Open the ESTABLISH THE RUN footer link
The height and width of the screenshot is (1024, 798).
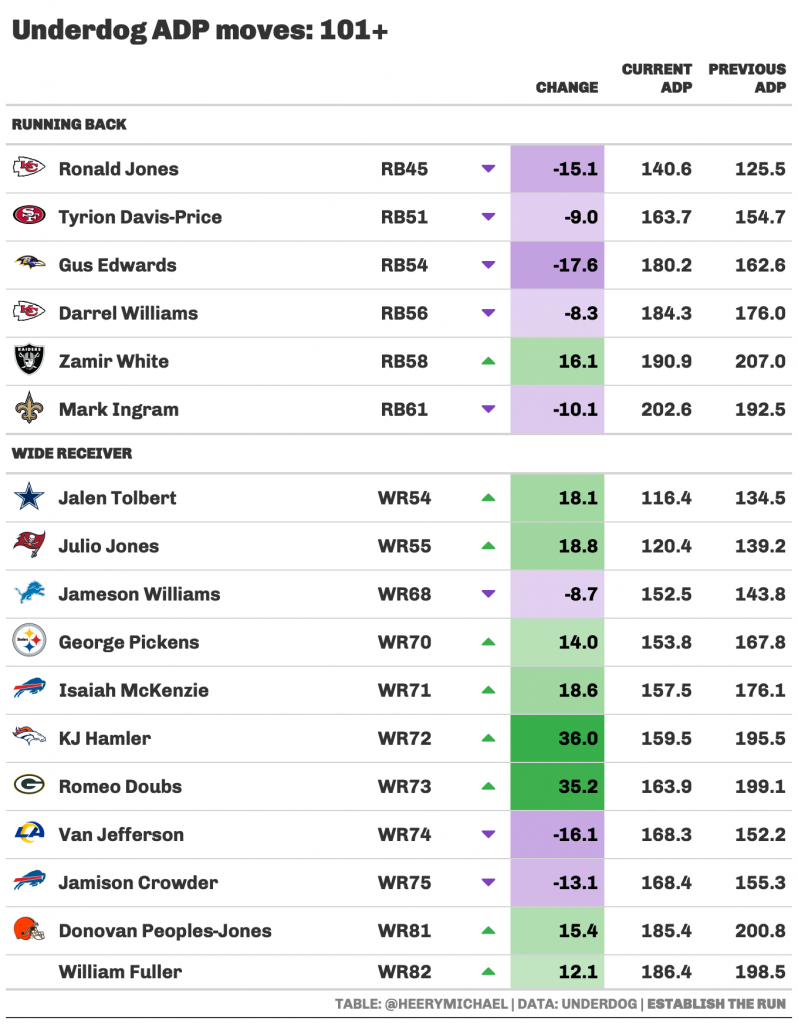716,1004
